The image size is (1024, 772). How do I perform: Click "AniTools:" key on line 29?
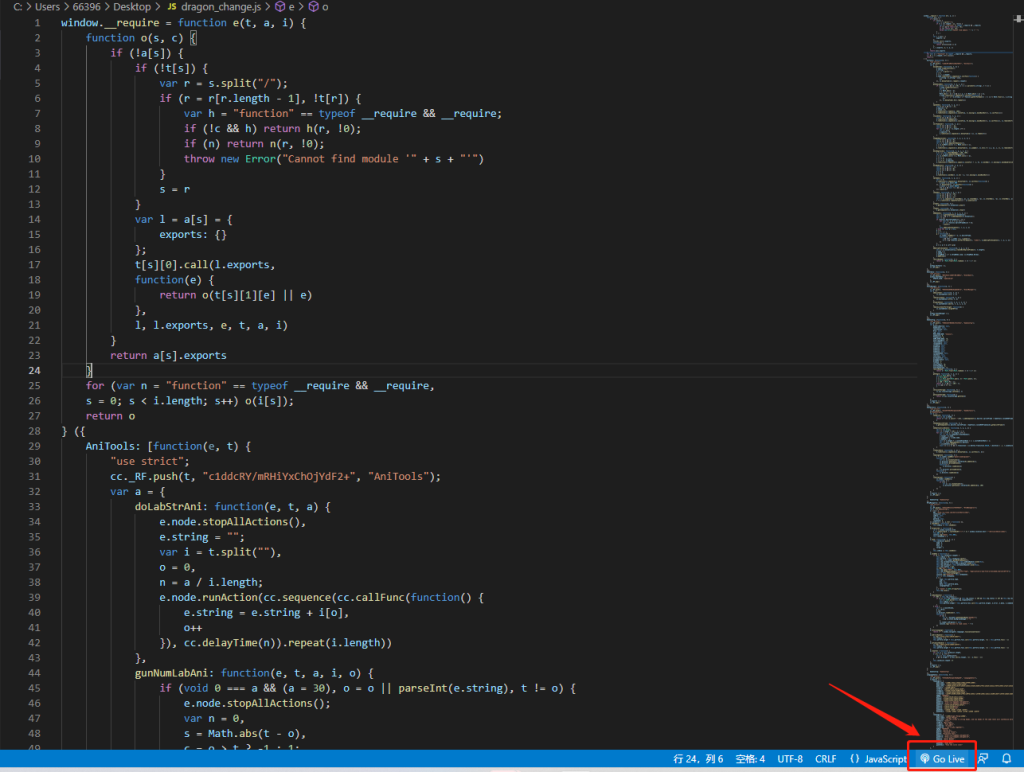(114, 446)
